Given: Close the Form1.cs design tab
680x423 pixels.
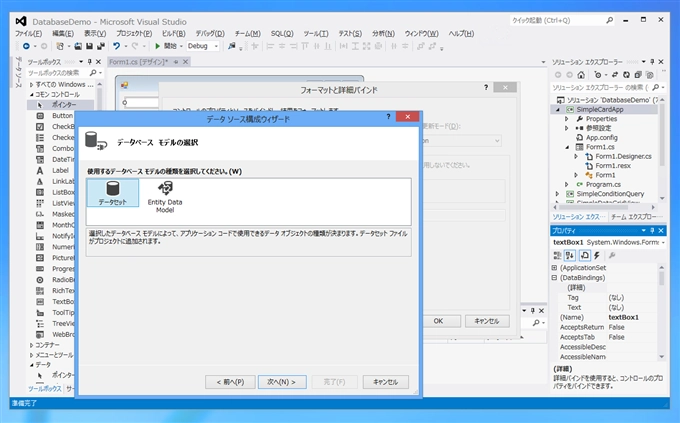Looking at the screenshot, I should [x=185, y=62].
